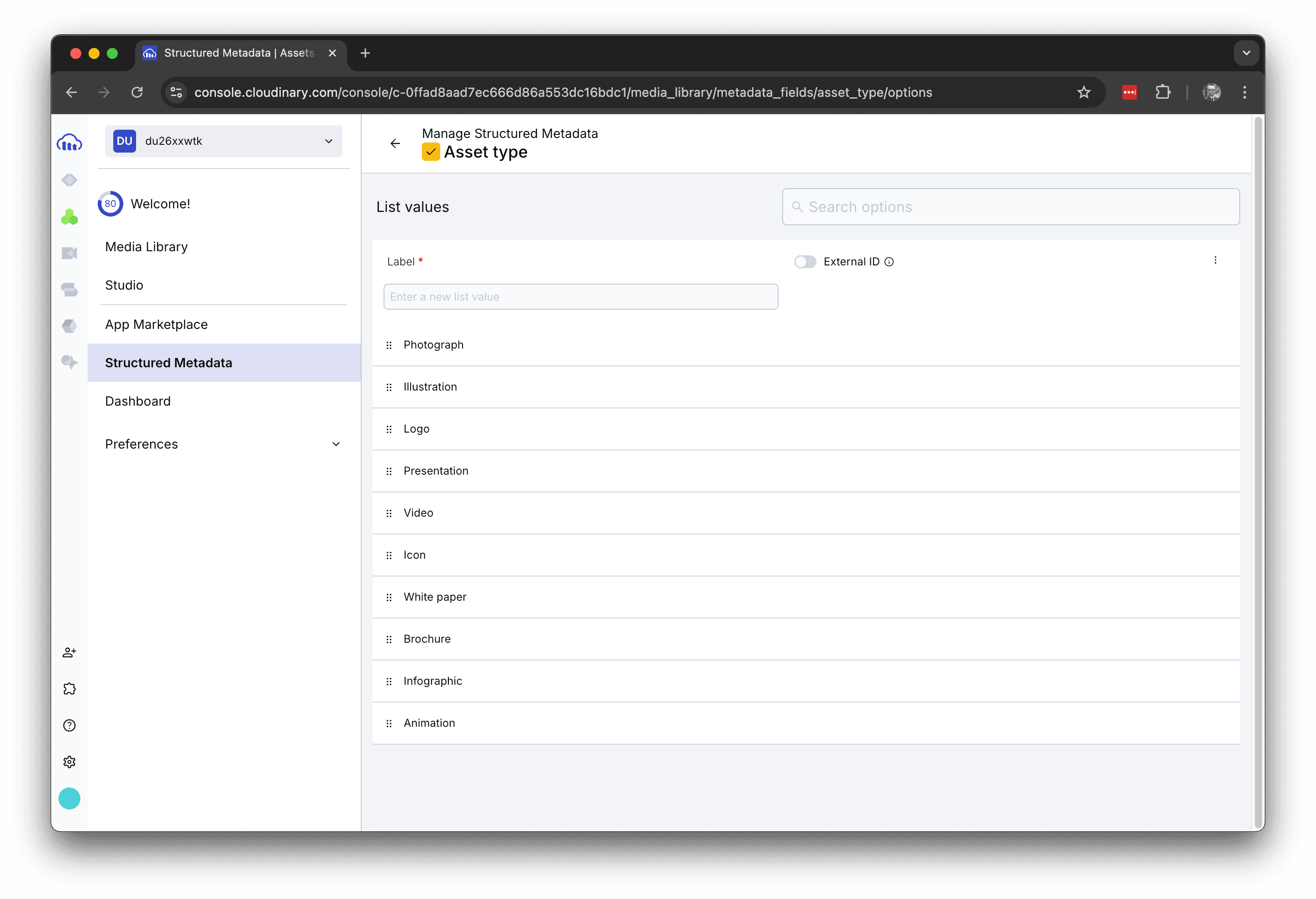The image size is (1316, 899).
Task: Click the yellow checkbox next to Asset type
Action: (x=430, y=152)
